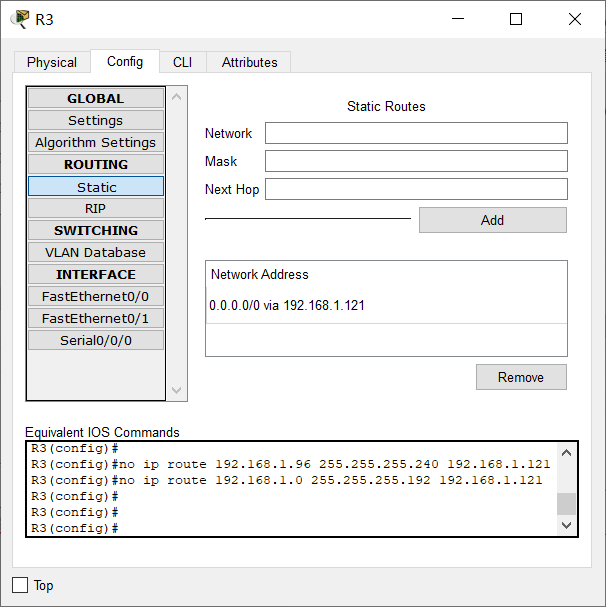The image size is (606, 607).
Task: Click the Packet Tracer R3 window icon
Action: tap(20, 19)
